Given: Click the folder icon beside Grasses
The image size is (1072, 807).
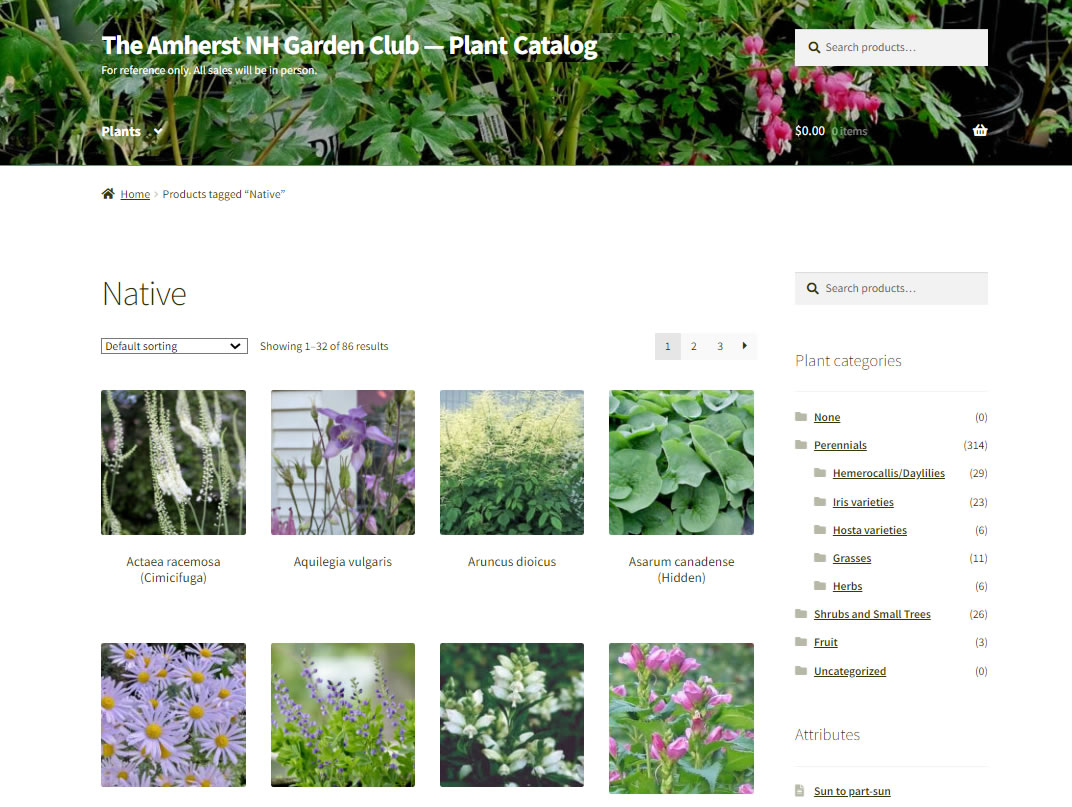Looking at the screenshot, I should point(820,557).
